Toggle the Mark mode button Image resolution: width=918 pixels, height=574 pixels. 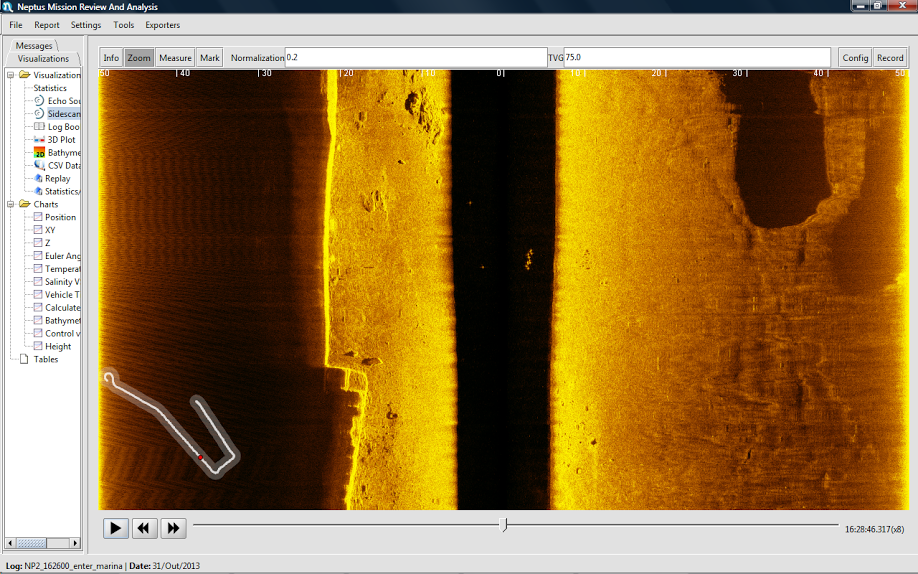(x=210, y=57)
